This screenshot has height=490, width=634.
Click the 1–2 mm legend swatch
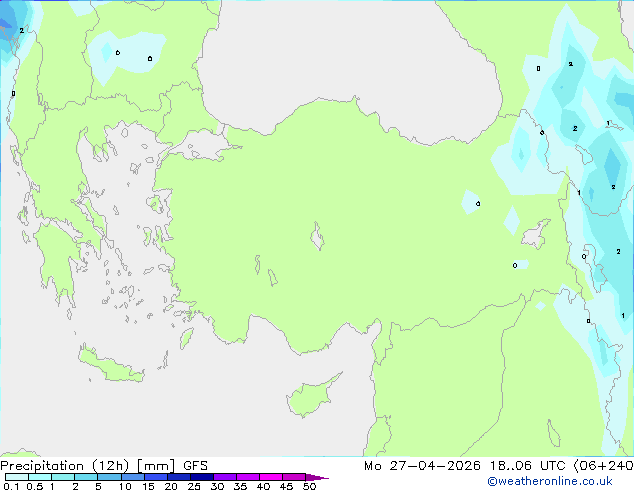(x=63, y=477)
